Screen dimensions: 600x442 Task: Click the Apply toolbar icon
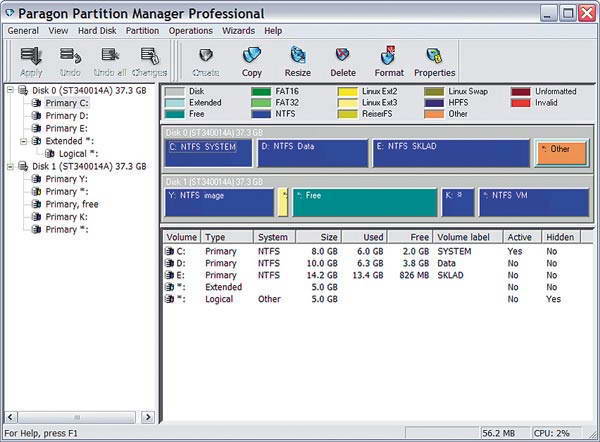click(x=31, y=56)
